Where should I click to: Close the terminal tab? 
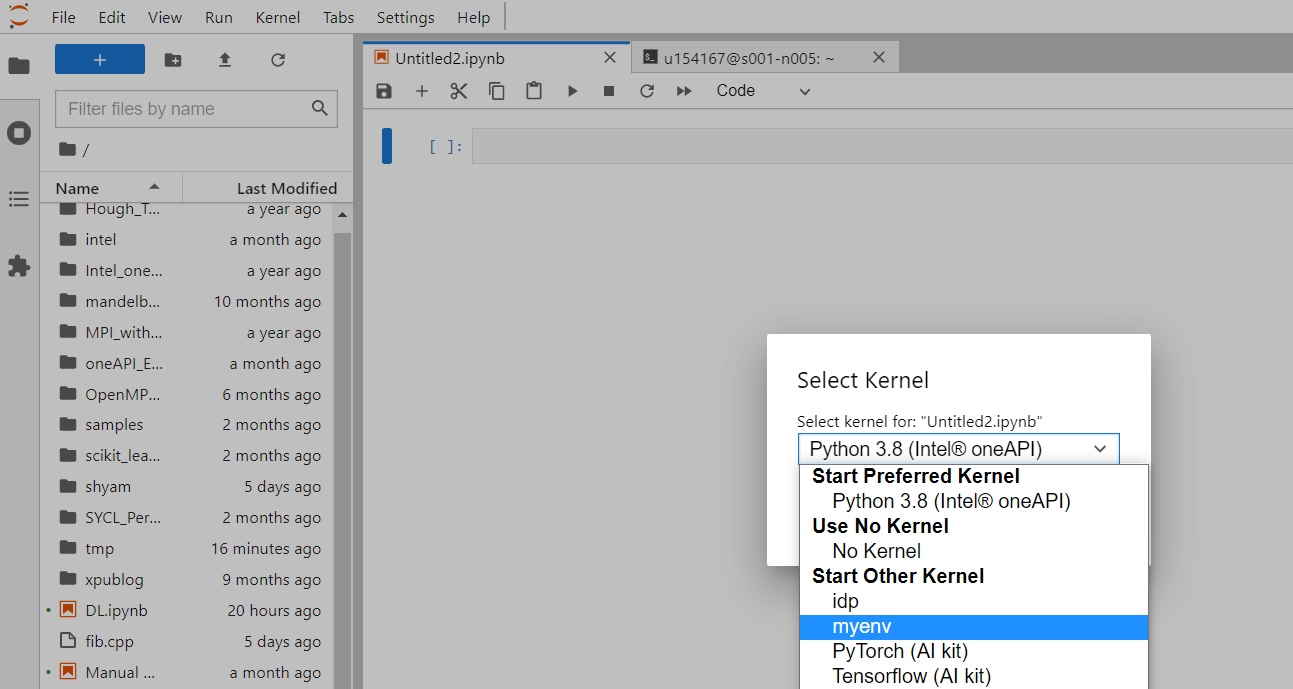pos(879,58)
